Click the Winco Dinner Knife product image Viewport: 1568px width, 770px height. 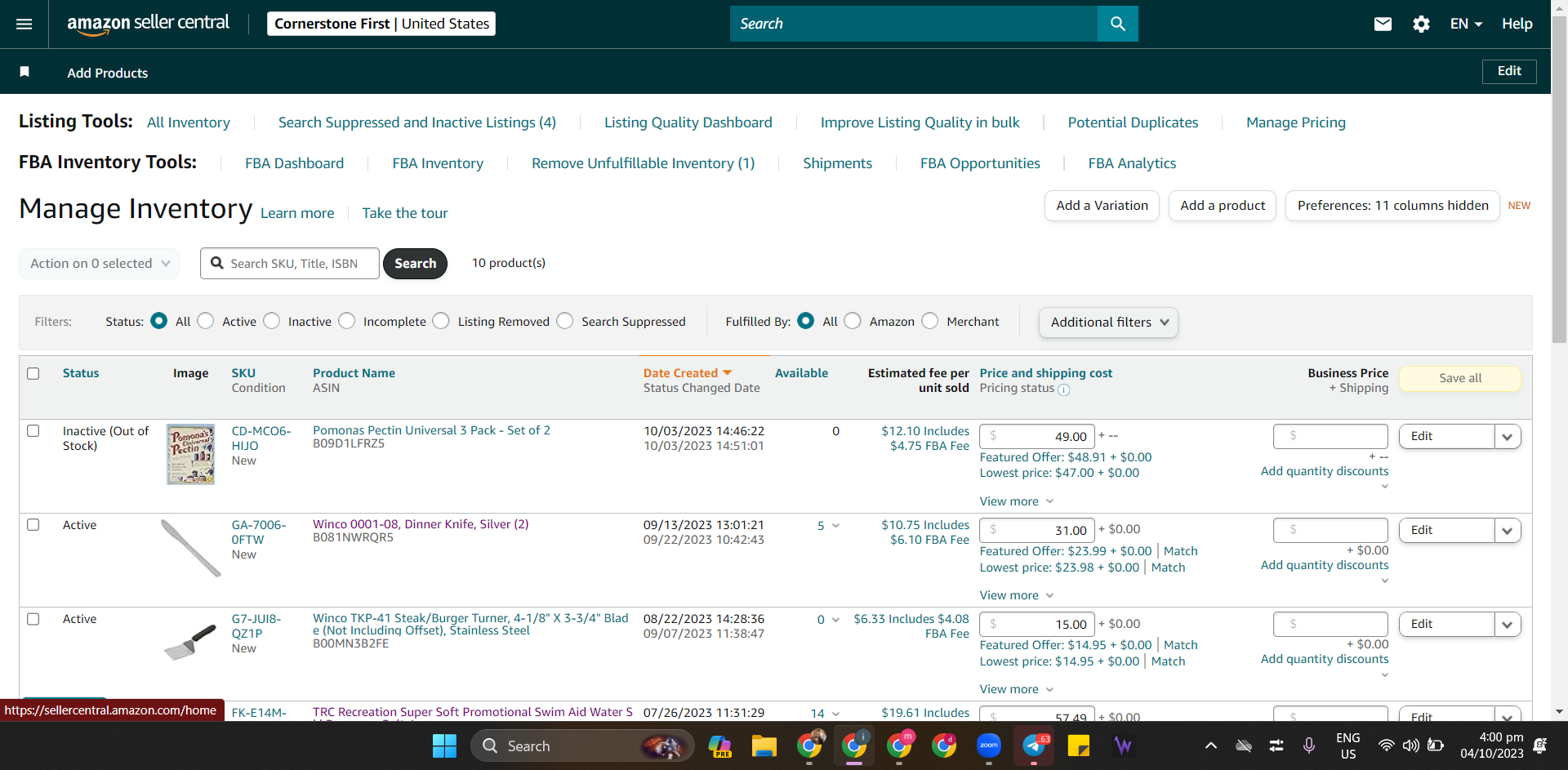[x=190, y=548]
